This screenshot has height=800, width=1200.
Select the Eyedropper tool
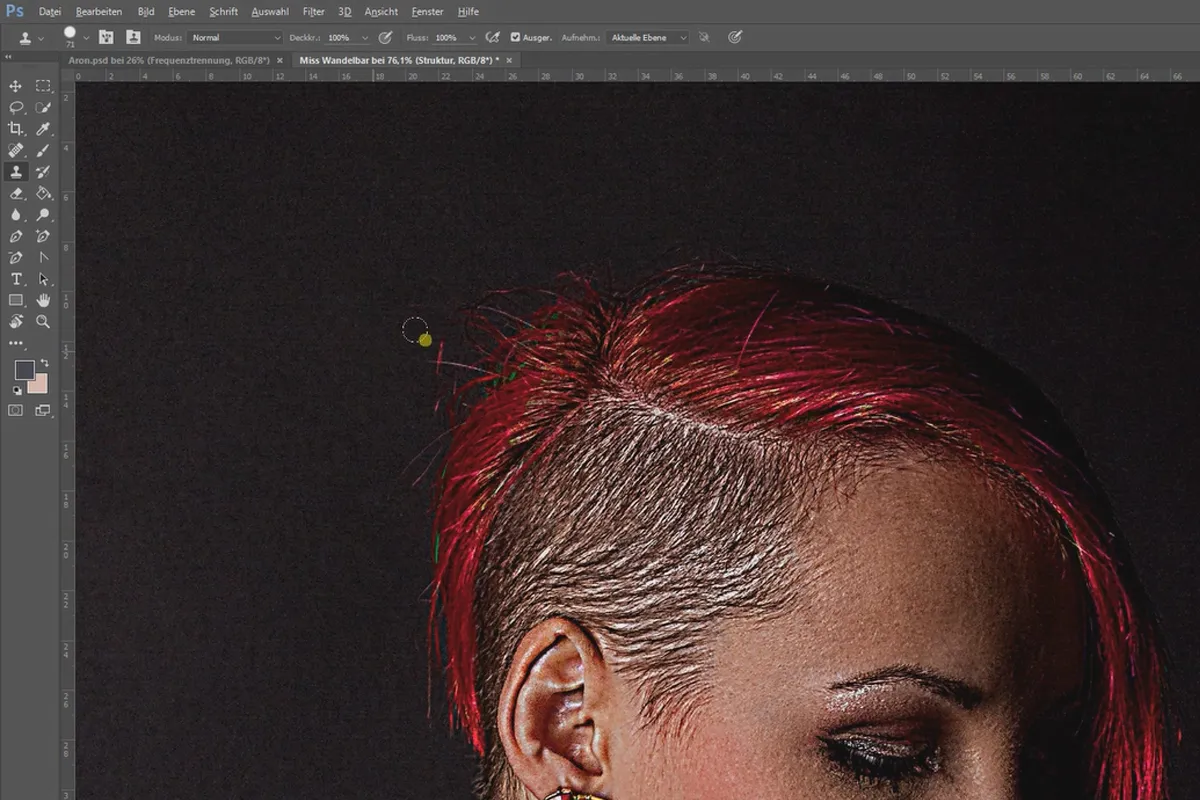coord(43,129)
